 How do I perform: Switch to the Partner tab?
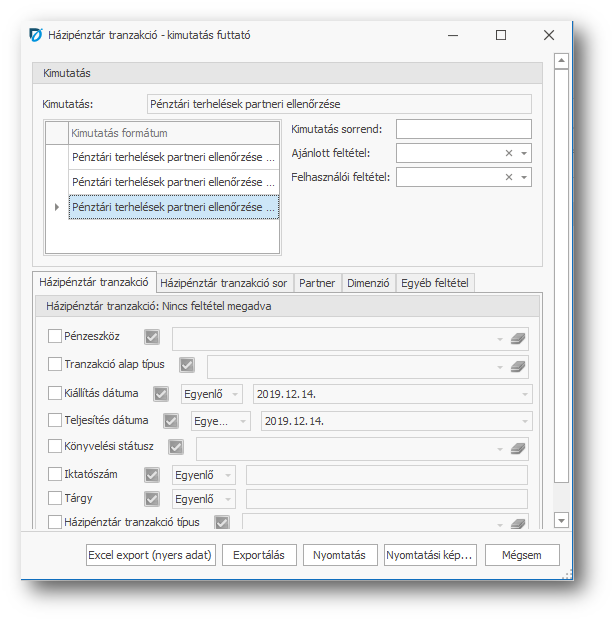click(x=317, y=283)
